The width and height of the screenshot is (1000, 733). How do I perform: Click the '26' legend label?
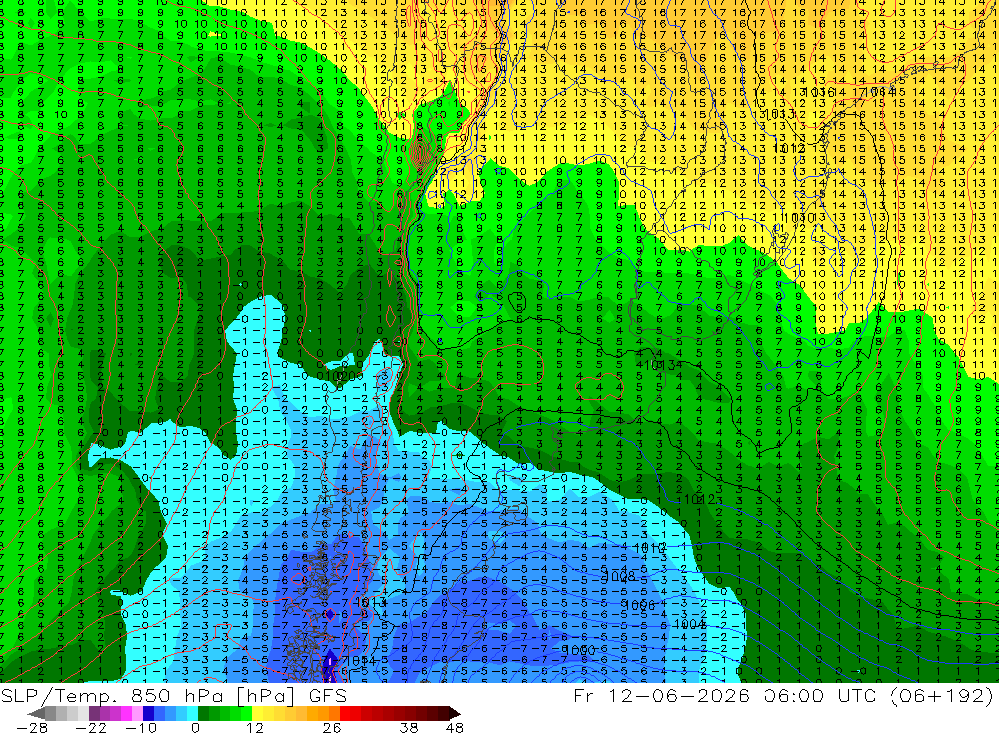[332, 728]
